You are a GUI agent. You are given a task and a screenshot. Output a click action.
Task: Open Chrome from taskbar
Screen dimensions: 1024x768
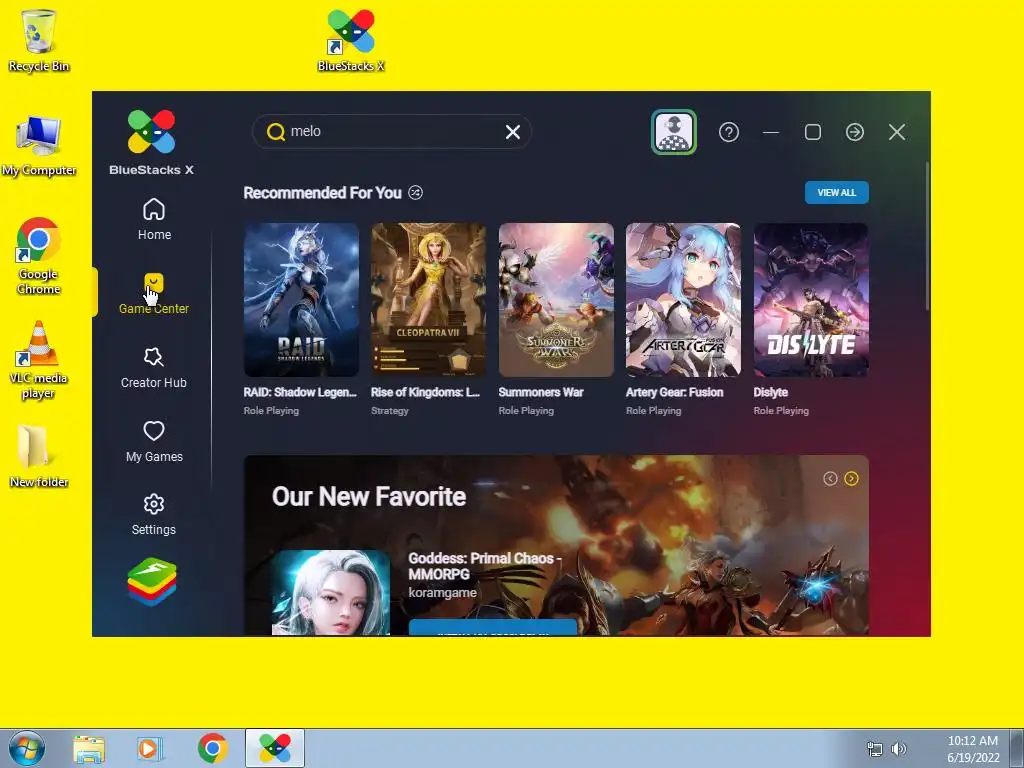coord(212,749)
